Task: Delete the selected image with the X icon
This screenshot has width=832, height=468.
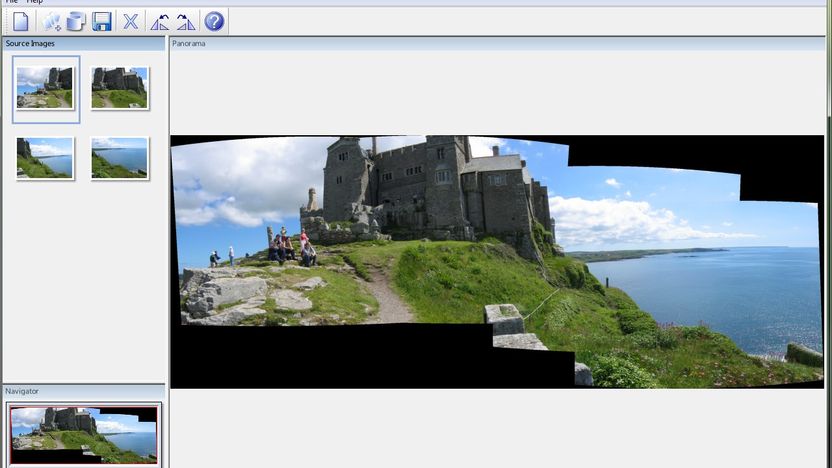Action: point(131,22)
